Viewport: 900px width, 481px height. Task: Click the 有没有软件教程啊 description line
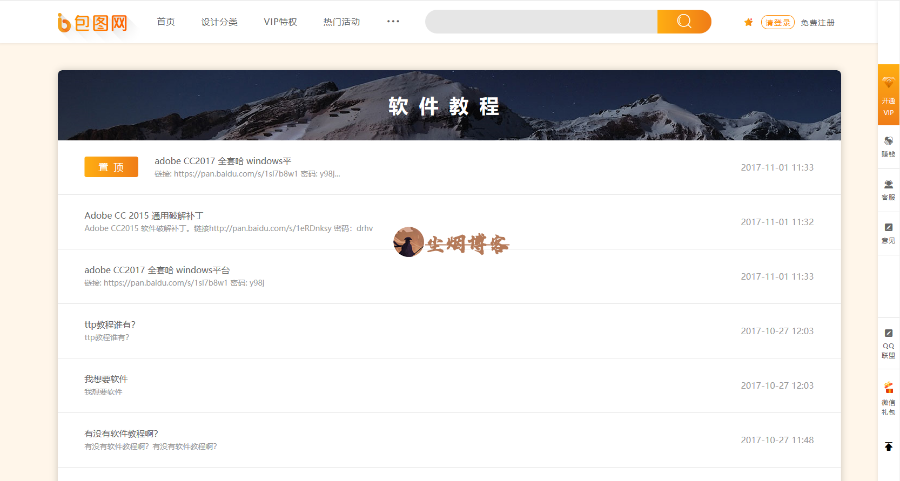click(x=150, y=447)
